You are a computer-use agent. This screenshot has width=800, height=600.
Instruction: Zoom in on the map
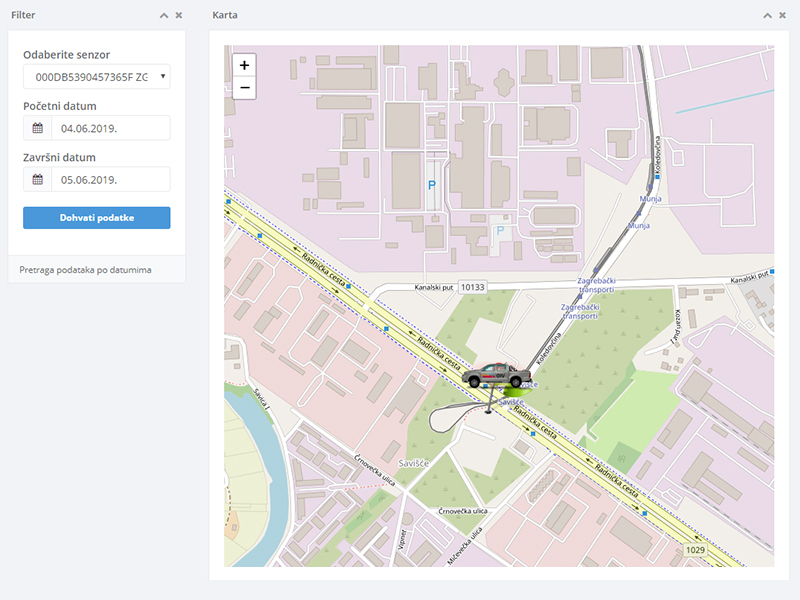click(244, 64)
